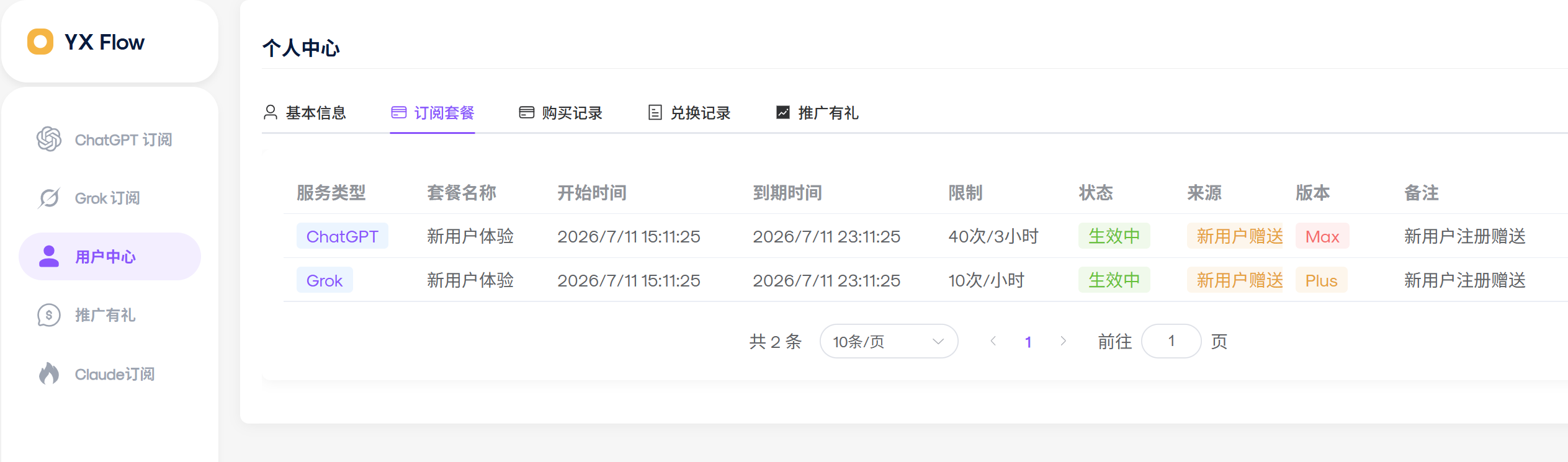Screen dimensions: 1568x462
Task: Click the 来源 column header
Action: 1204,193
